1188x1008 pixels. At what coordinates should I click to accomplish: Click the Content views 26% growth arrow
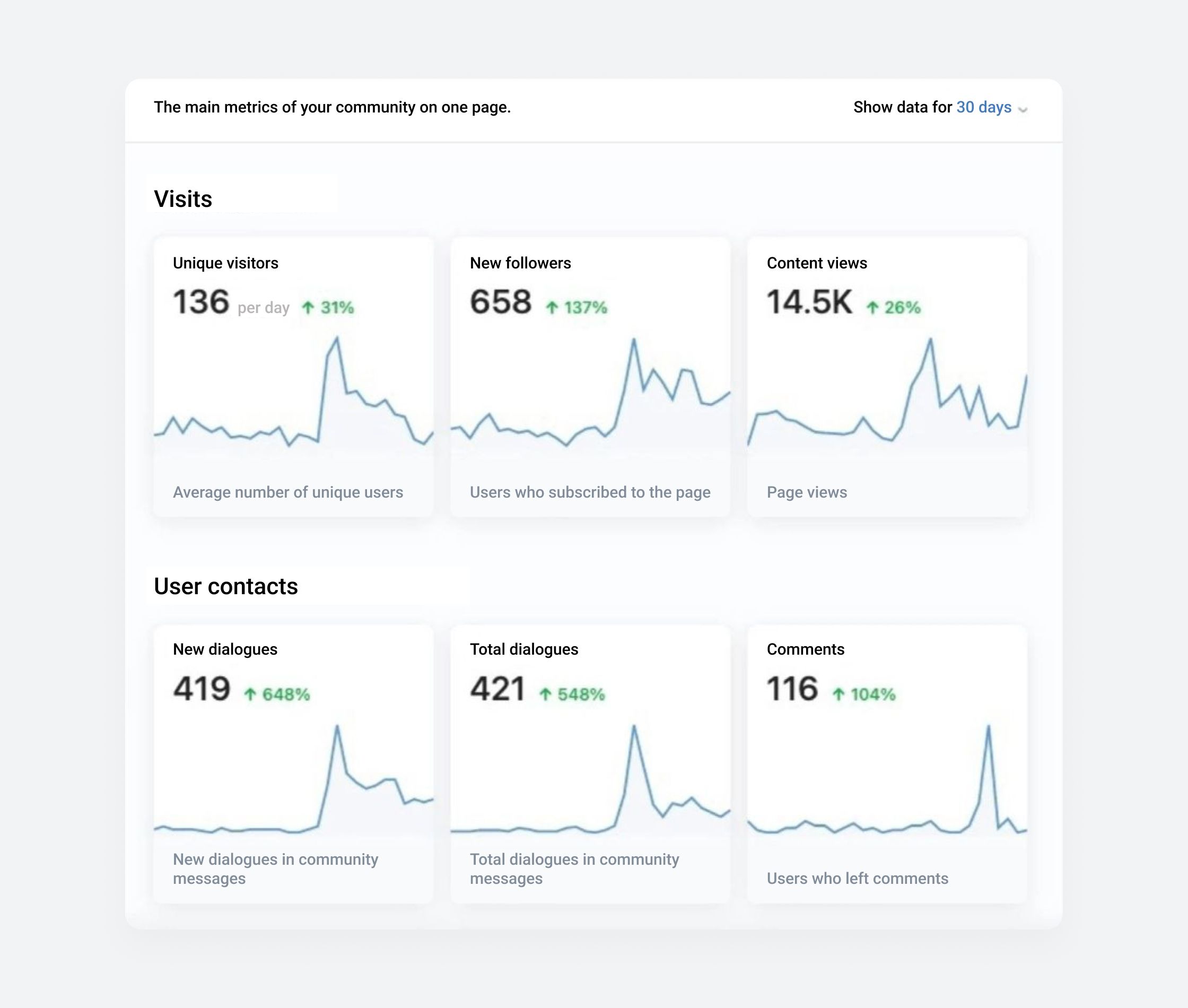(872, 308)
